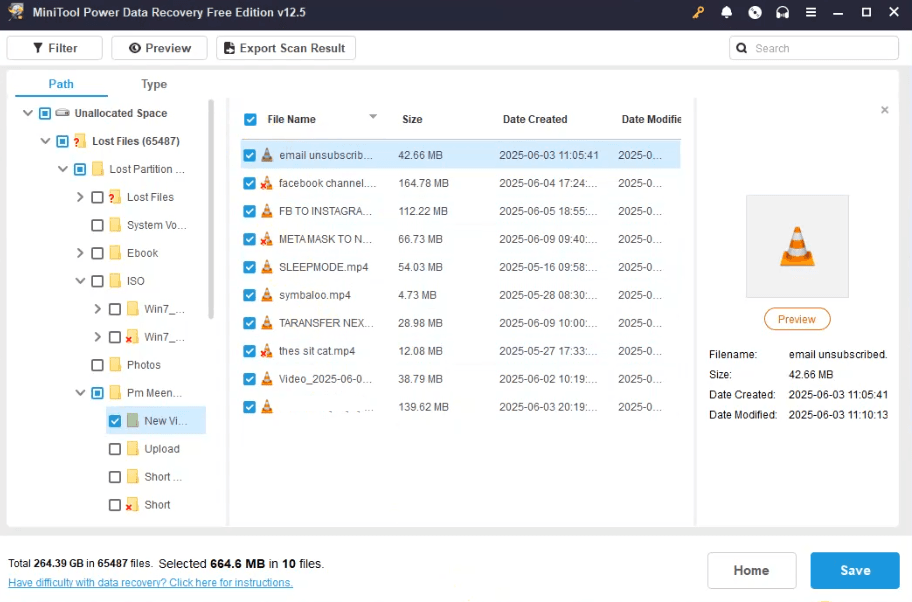This screenshot has width=912, height=602.
Task: Collapse the ISO folder node
Action: click(80, 281)
